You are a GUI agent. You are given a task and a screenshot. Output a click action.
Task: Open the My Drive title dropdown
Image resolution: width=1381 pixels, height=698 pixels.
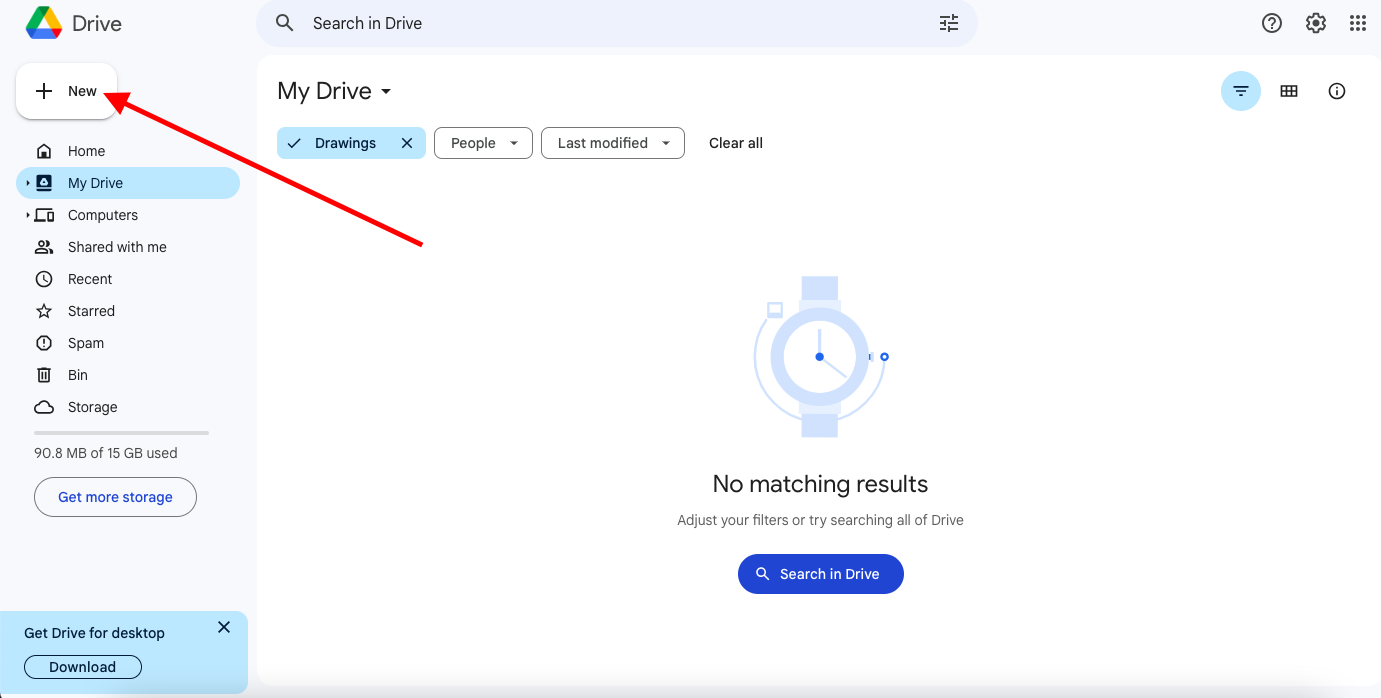[x=335, y=91]
